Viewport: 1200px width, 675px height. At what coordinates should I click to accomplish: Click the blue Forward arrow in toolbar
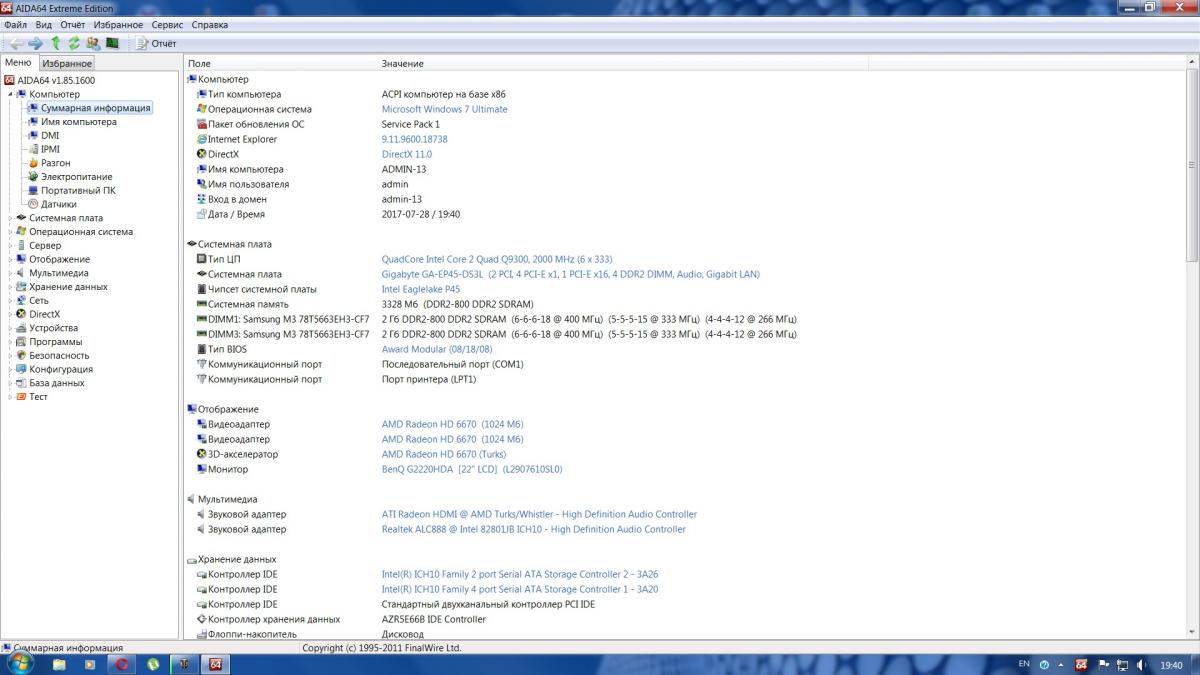pos(35,43)
